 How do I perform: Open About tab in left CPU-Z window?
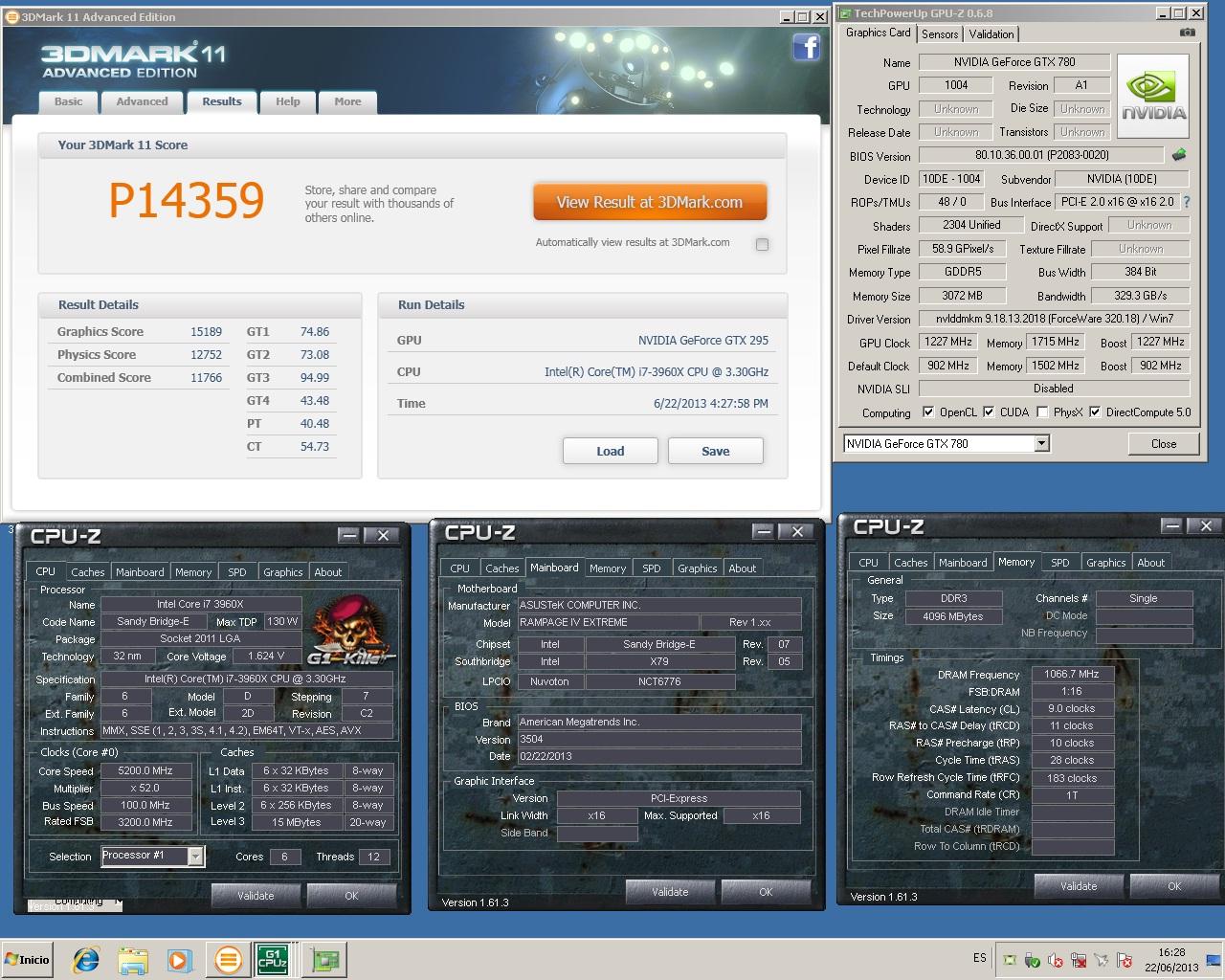click(x=328, y=572)
